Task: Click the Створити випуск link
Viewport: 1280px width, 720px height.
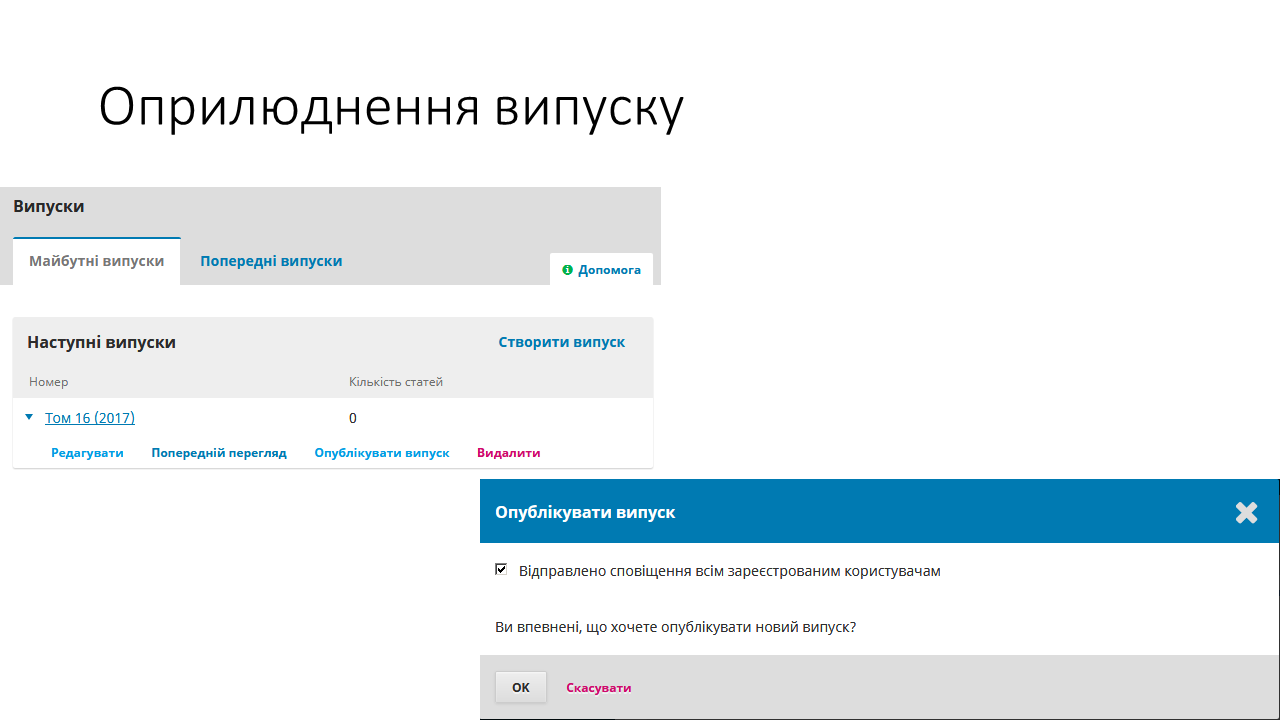Action: (x=561, y=342)
